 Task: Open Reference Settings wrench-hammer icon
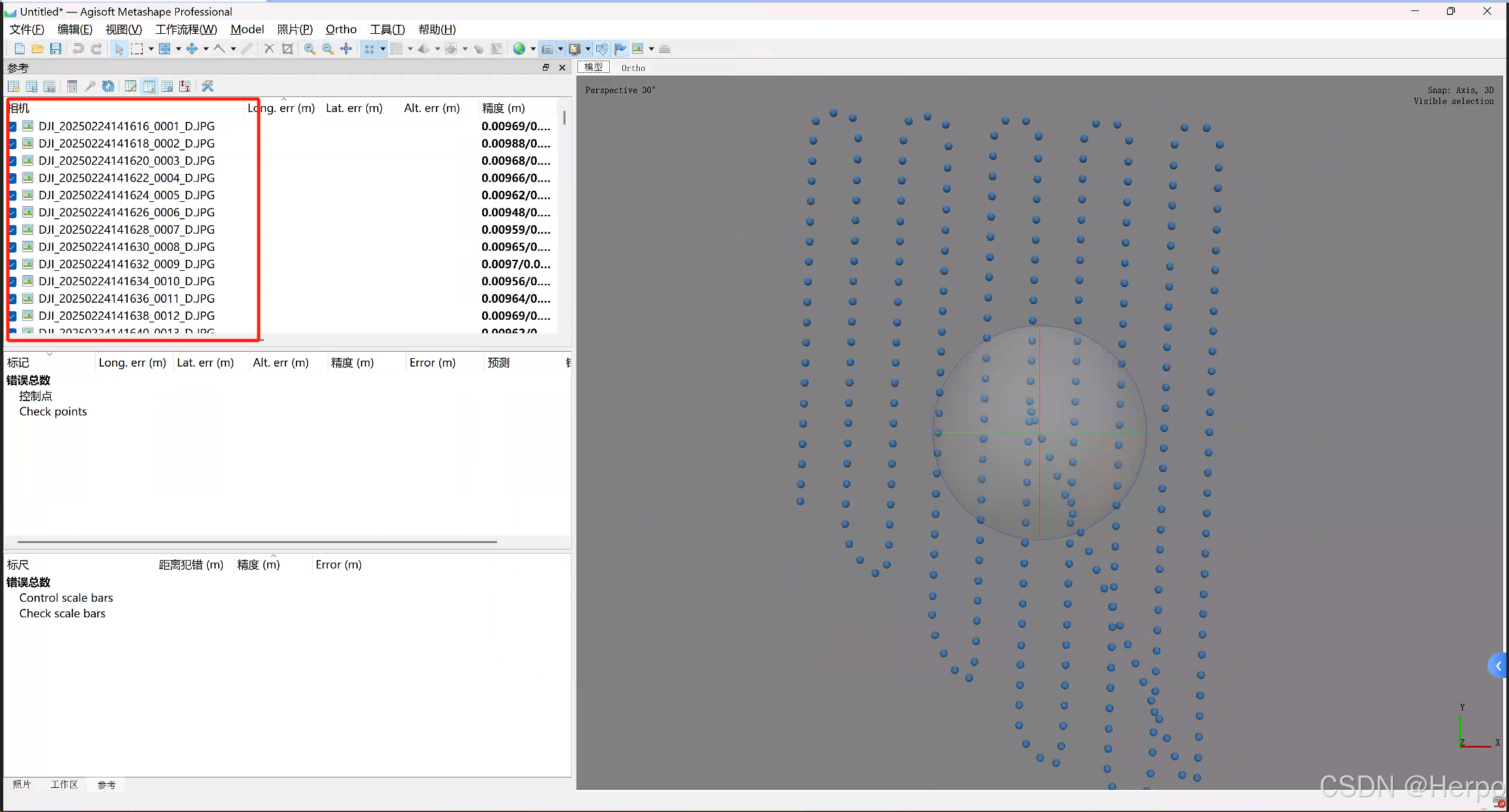(208, 86)
